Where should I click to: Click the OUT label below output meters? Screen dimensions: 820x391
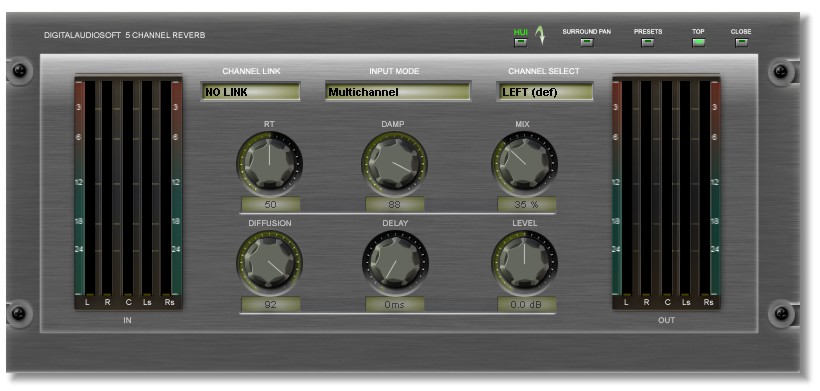point(666,320)
